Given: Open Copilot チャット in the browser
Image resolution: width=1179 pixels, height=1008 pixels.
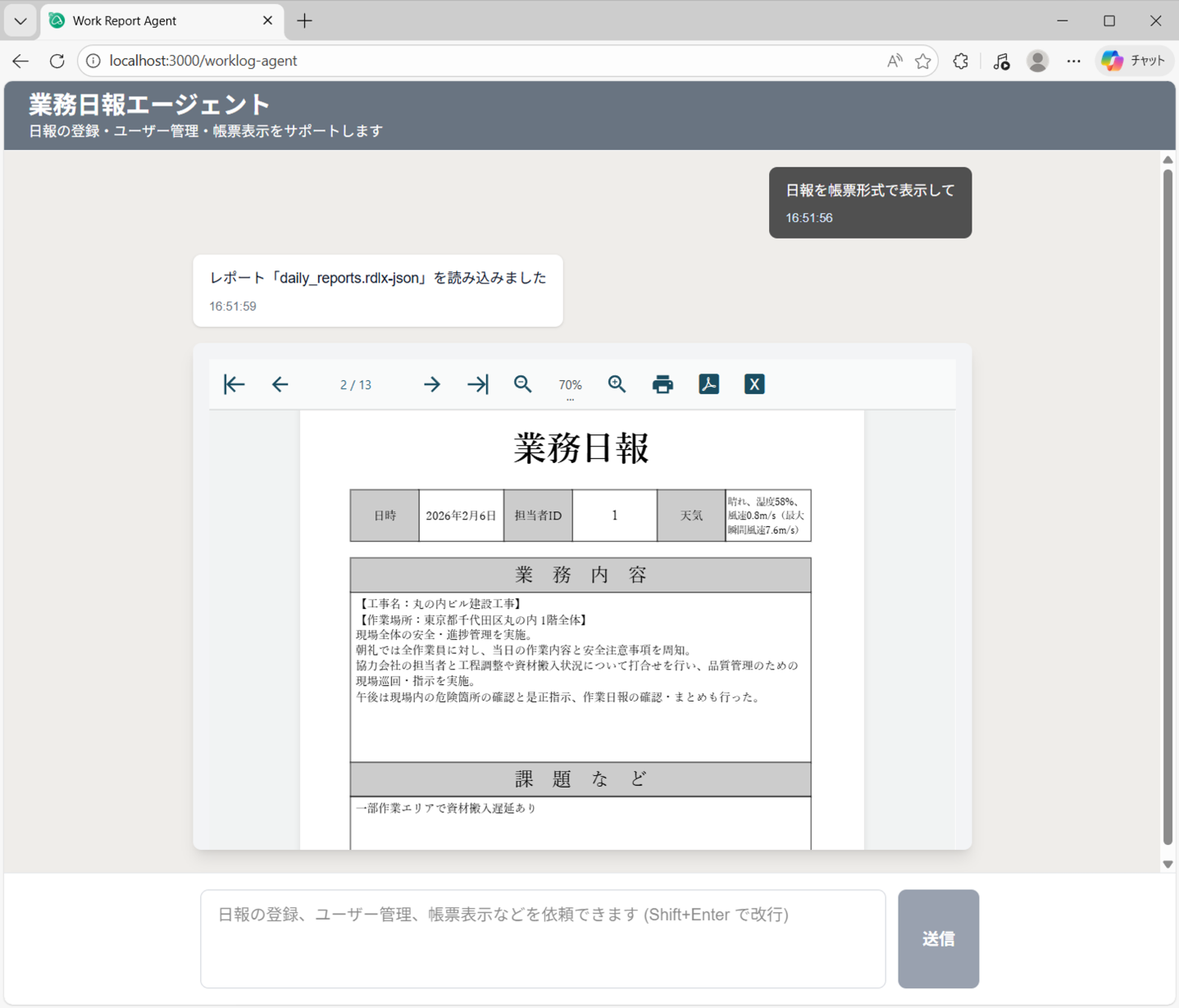Looking at the screenshot, I should (1134, 60).
